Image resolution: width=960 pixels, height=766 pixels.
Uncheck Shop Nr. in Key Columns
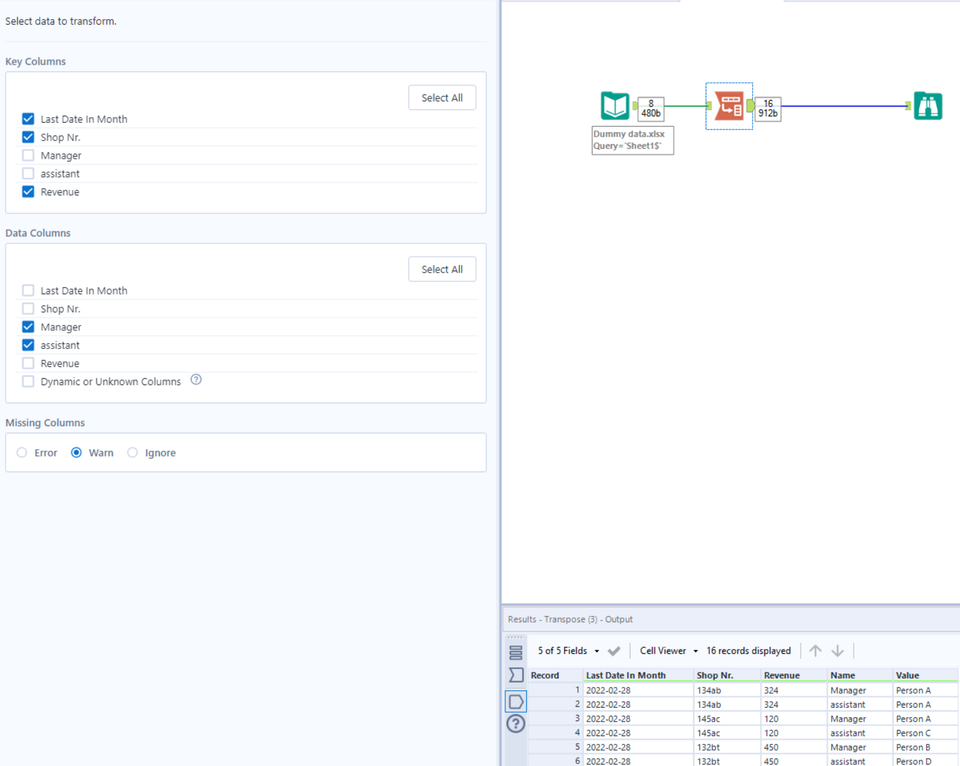click(x=28, y=137)
